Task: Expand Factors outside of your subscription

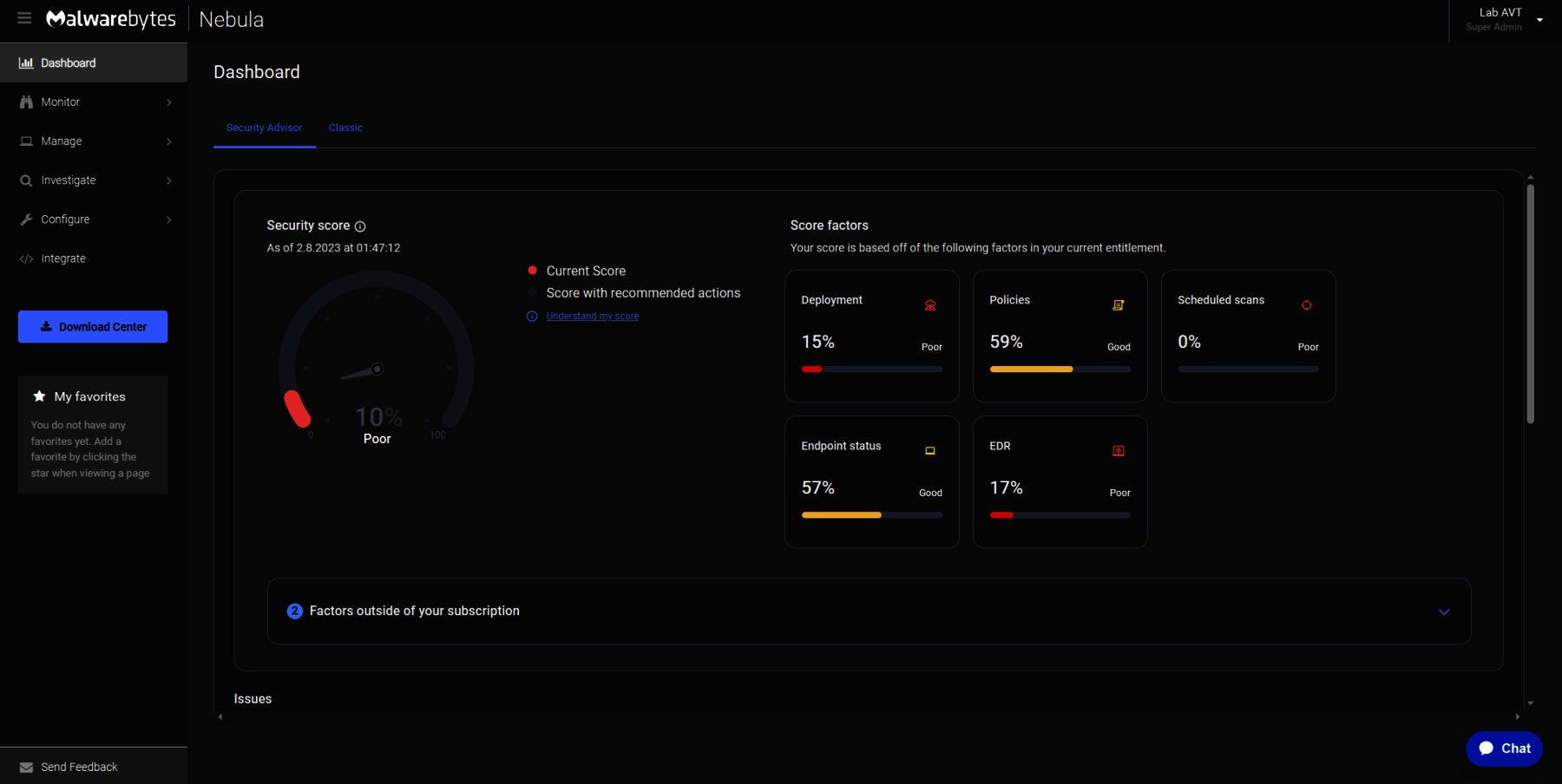Action: tap(1443, 611)
